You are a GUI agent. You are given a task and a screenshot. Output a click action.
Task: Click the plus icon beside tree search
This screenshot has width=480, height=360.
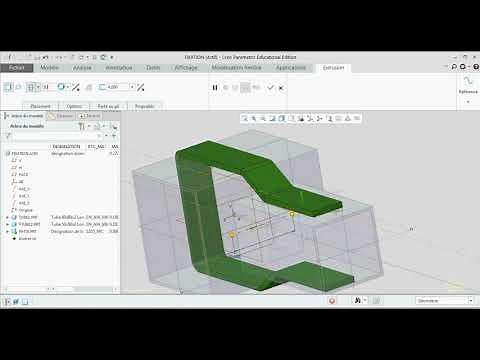(x=114, y=136)
